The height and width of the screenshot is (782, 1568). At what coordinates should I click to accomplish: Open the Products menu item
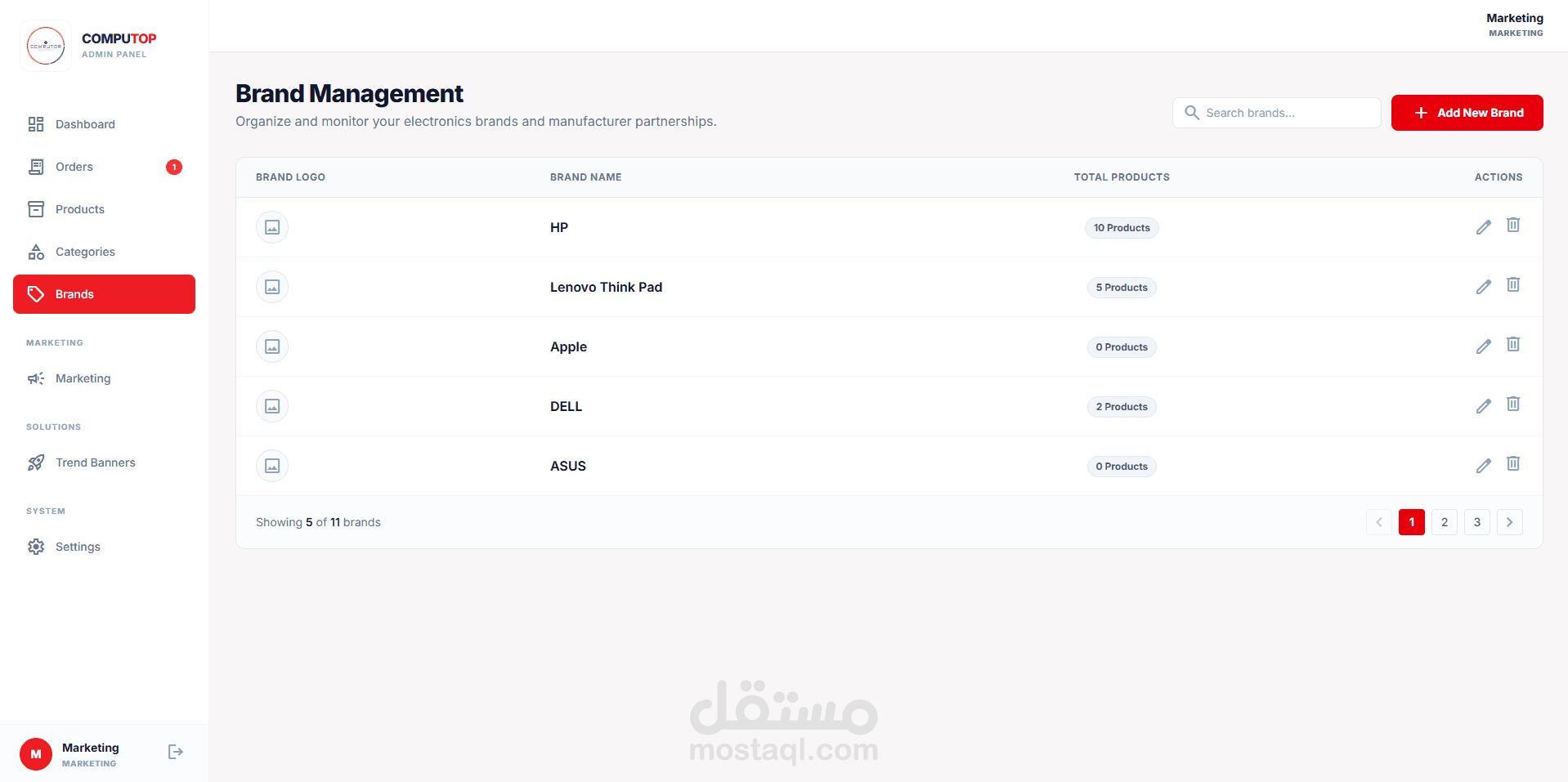point(104,209)
